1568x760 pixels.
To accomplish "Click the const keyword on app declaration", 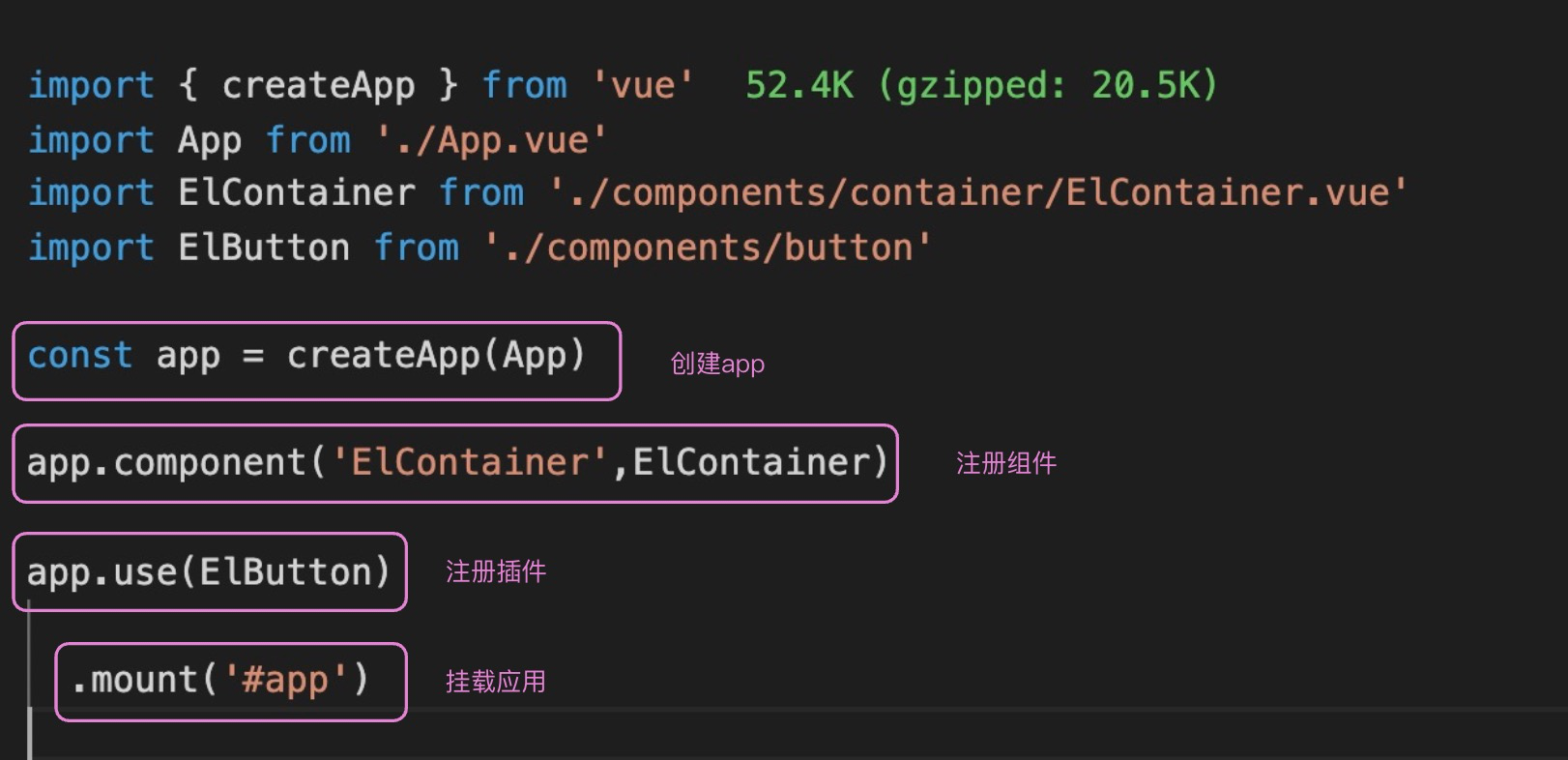I will pos(80,356).
